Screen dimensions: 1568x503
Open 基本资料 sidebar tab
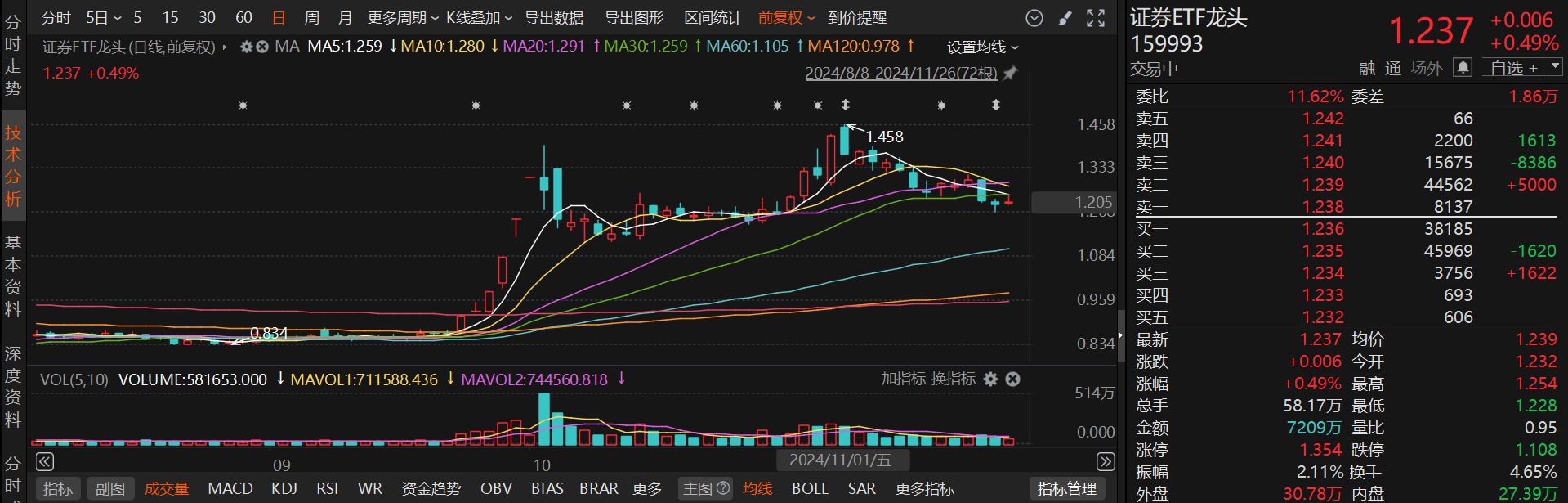point(13,276)
